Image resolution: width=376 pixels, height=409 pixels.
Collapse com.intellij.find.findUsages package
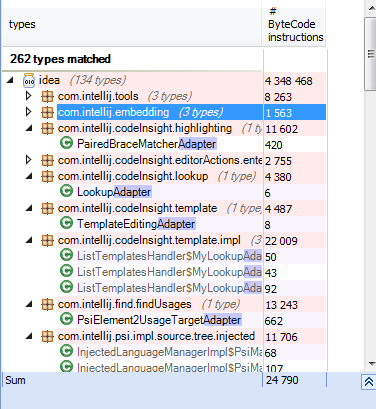click(29, 304)
